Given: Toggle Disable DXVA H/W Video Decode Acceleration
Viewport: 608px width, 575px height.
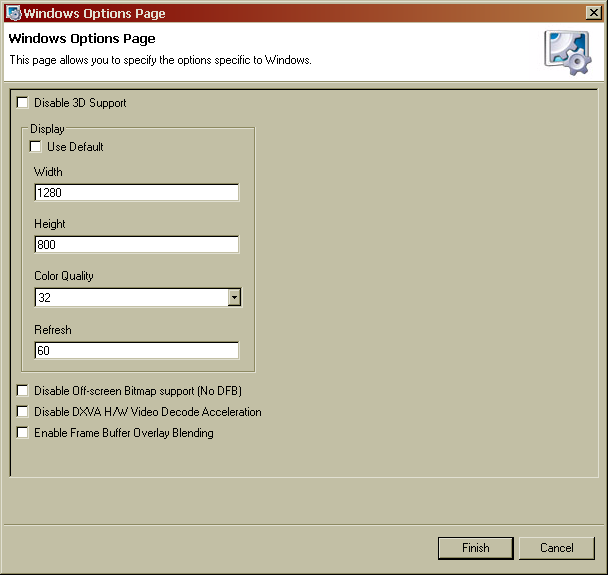Looking at the screenshot, I should 22,411.
